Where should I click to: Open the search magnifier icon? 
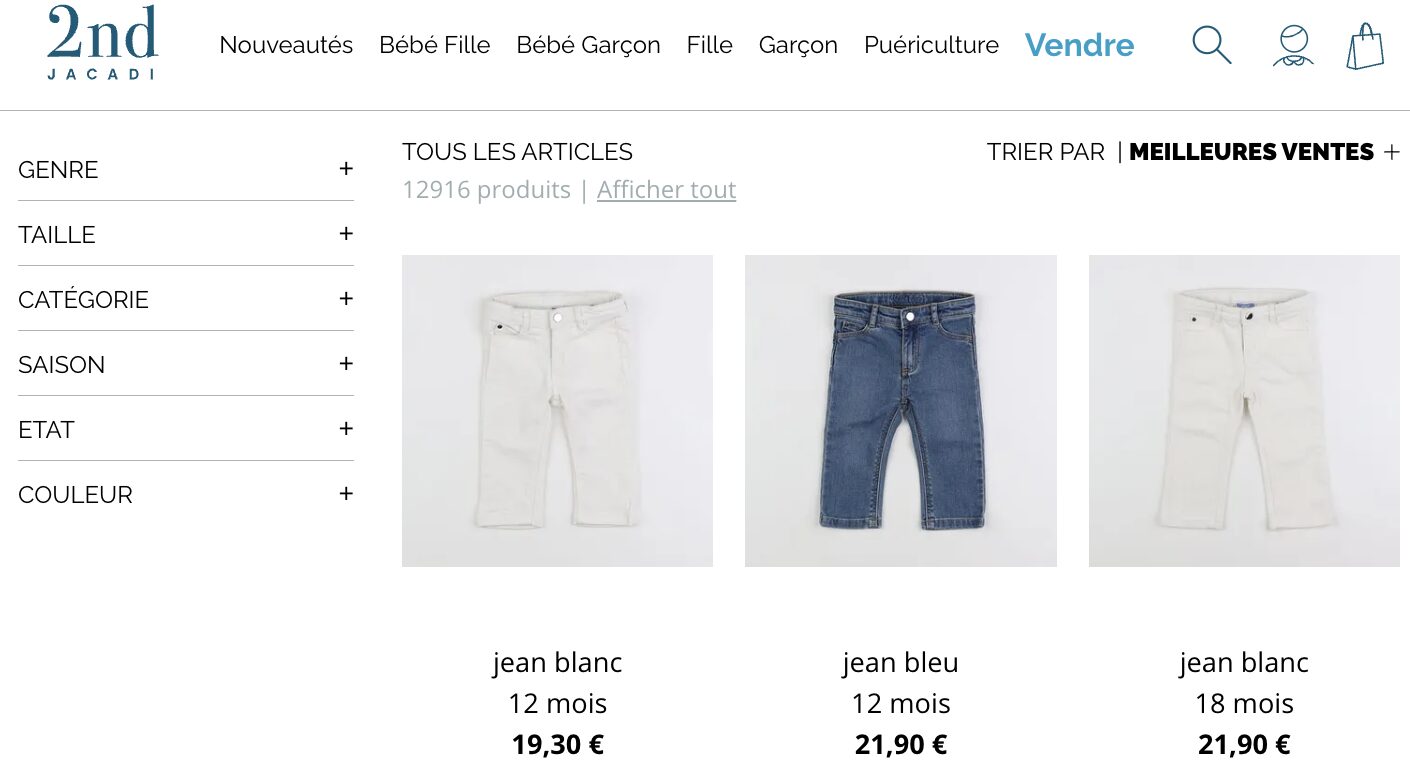click(1211, 45)
